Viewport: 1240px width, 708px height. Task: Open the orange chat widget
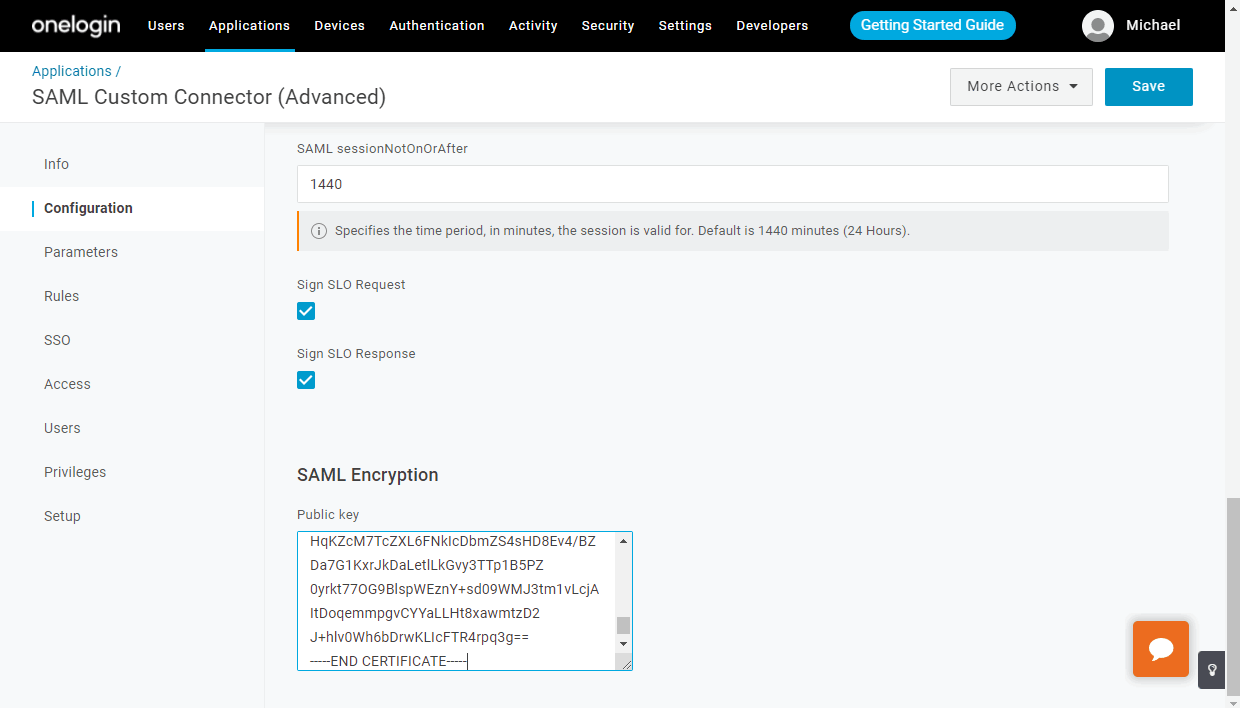click(1160, 649)
